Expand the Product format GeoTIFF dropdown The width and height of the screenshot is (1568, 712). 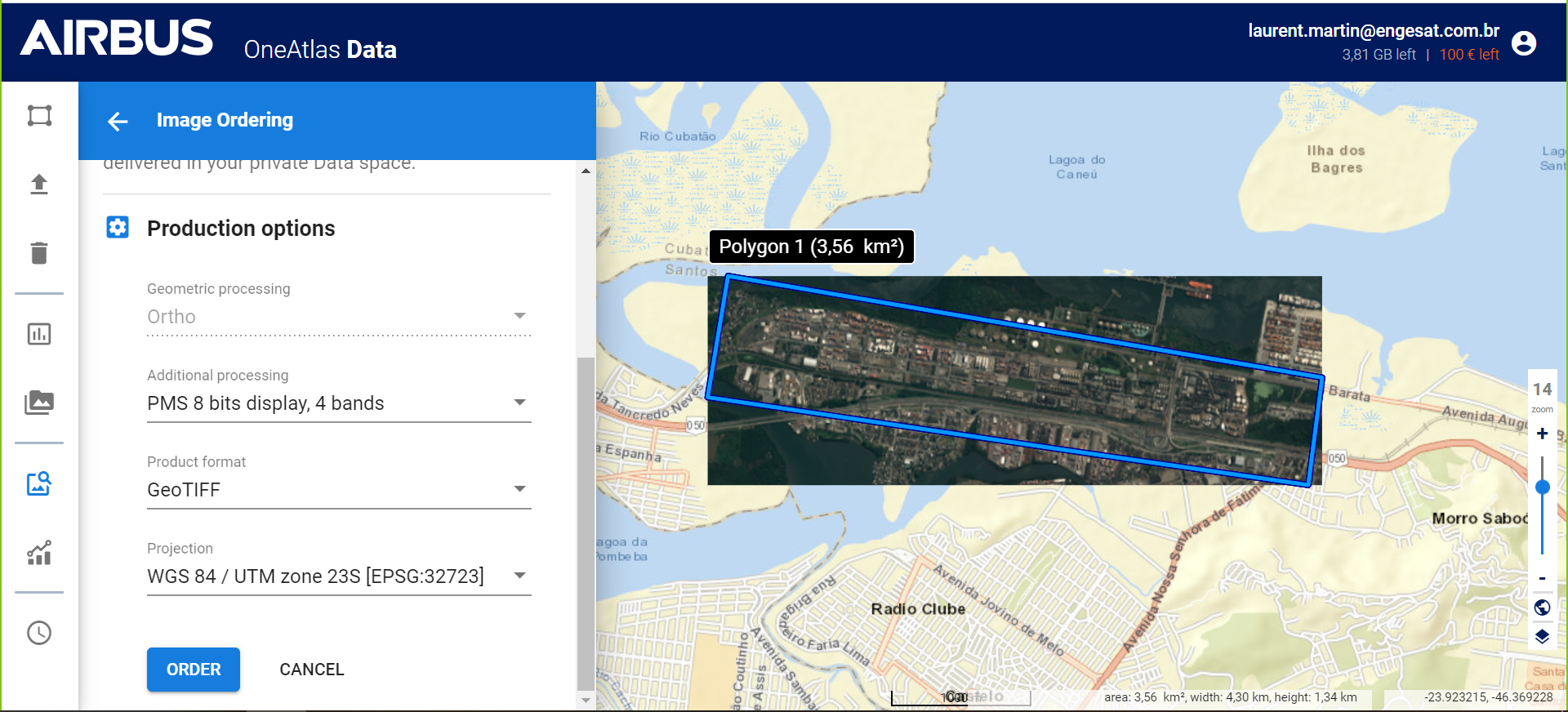339,490
